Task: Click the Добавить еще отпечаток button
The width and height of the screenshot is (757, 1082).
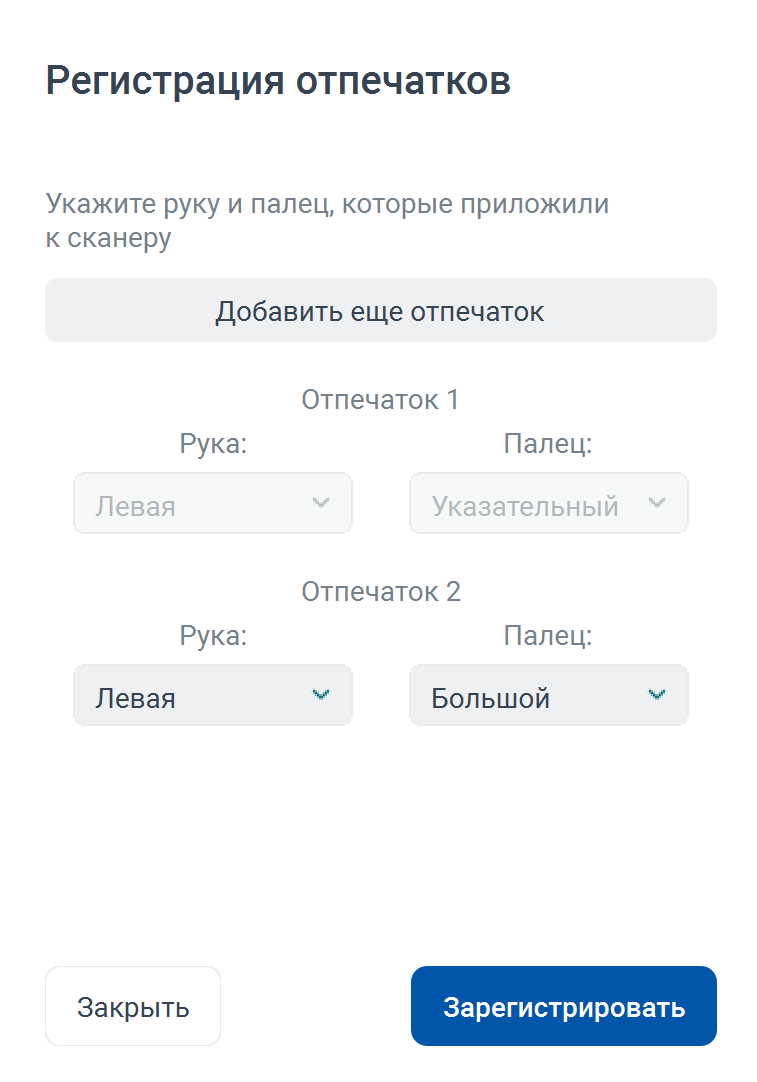Action: [381, 310]
